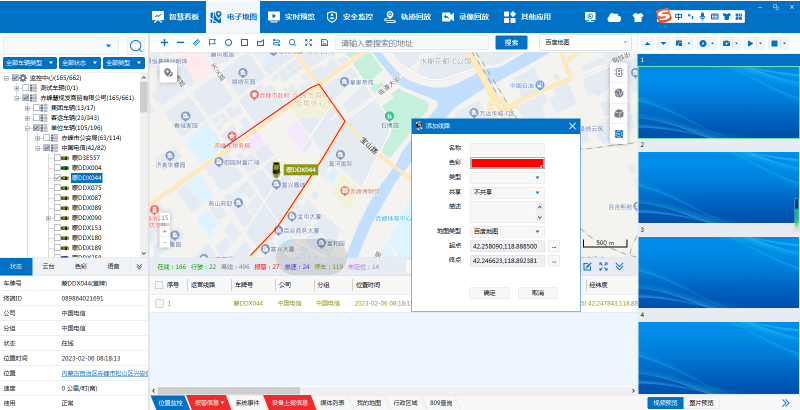Expand the 赤峰市公安局 tree node
Image resolution: width=800 pixels, height=410 pixels.
37,138
